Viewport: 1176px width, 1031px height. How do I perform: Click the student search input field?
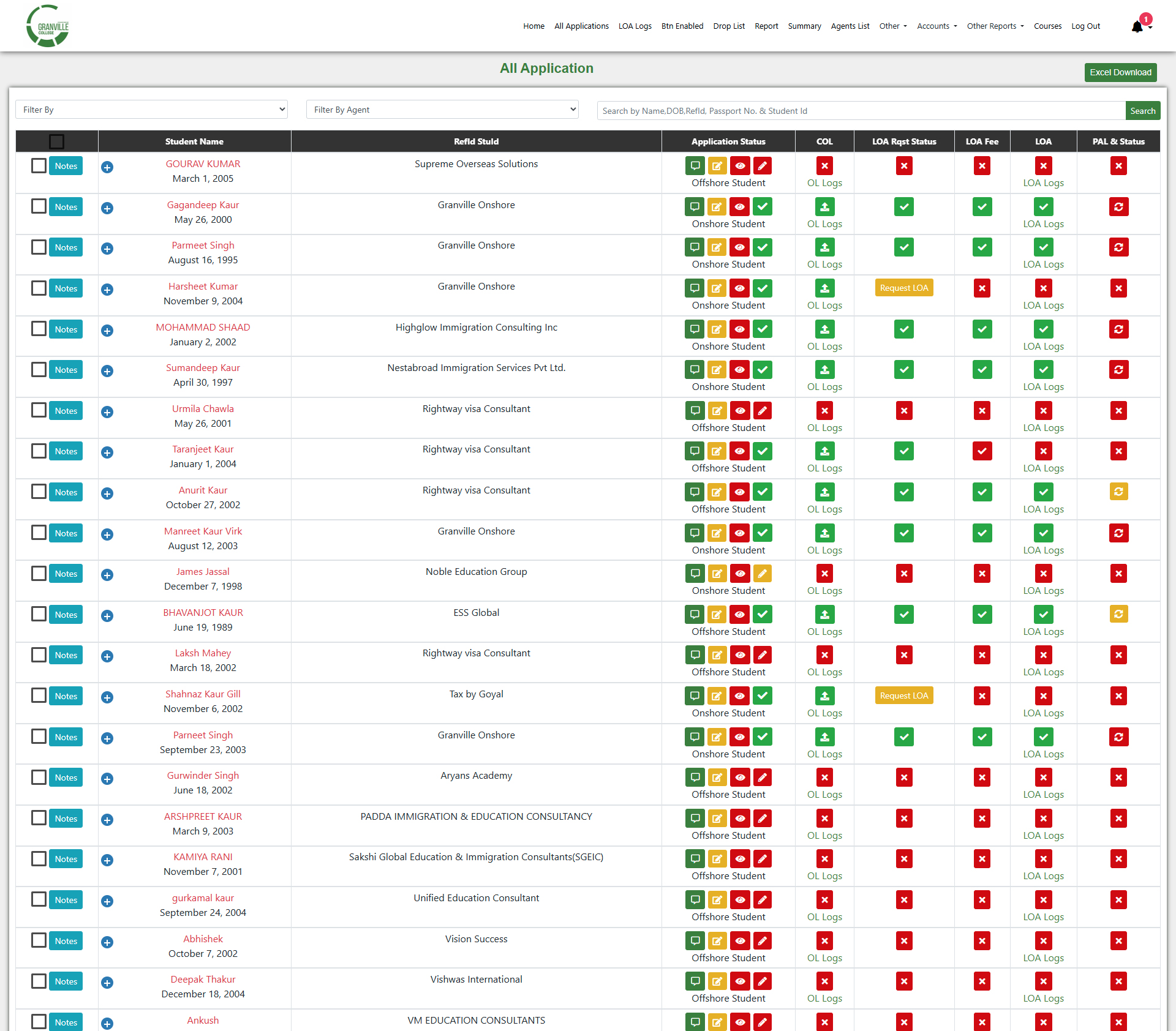pos(861,111)
